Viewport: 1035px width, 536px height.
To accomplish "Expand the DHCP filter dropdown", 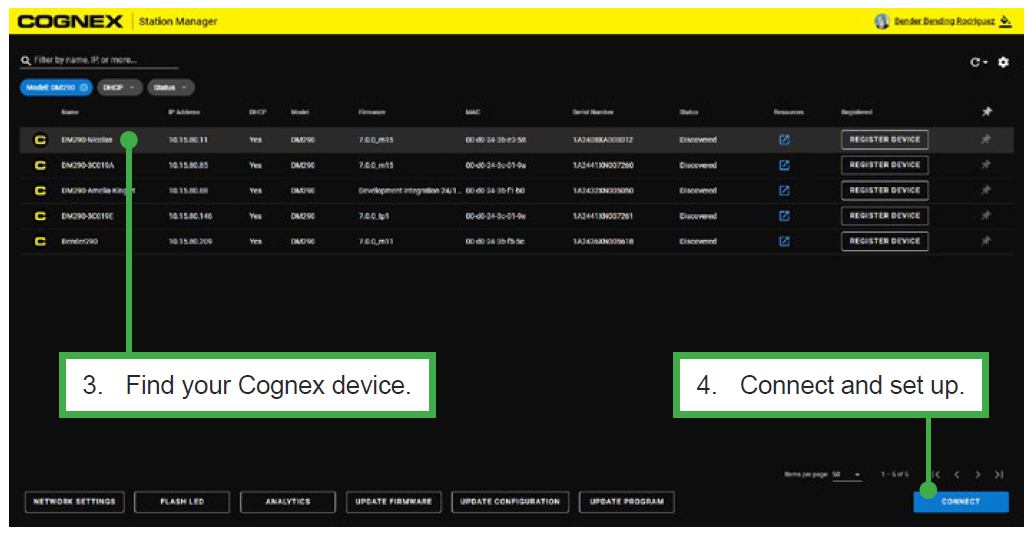I will 121,88.
